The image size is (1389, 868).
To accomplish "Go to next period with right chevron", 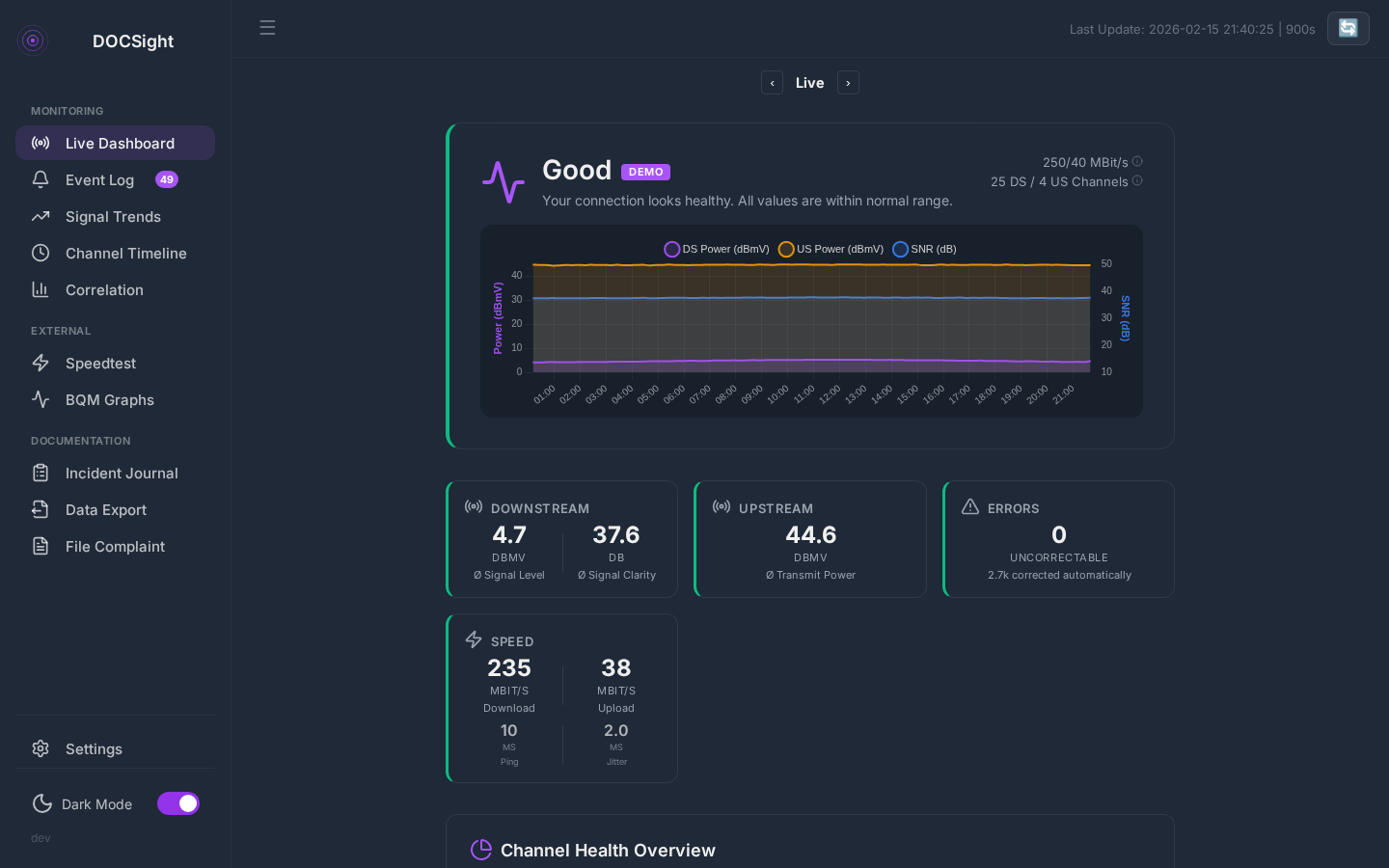I will (x=848, y=83).
